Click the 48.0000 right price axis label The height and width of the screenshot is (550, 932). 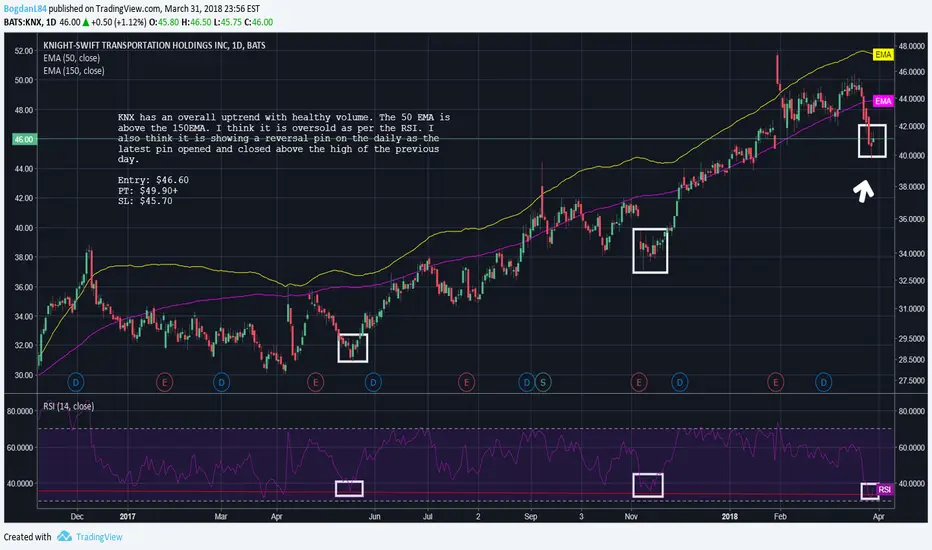point(911,46)
